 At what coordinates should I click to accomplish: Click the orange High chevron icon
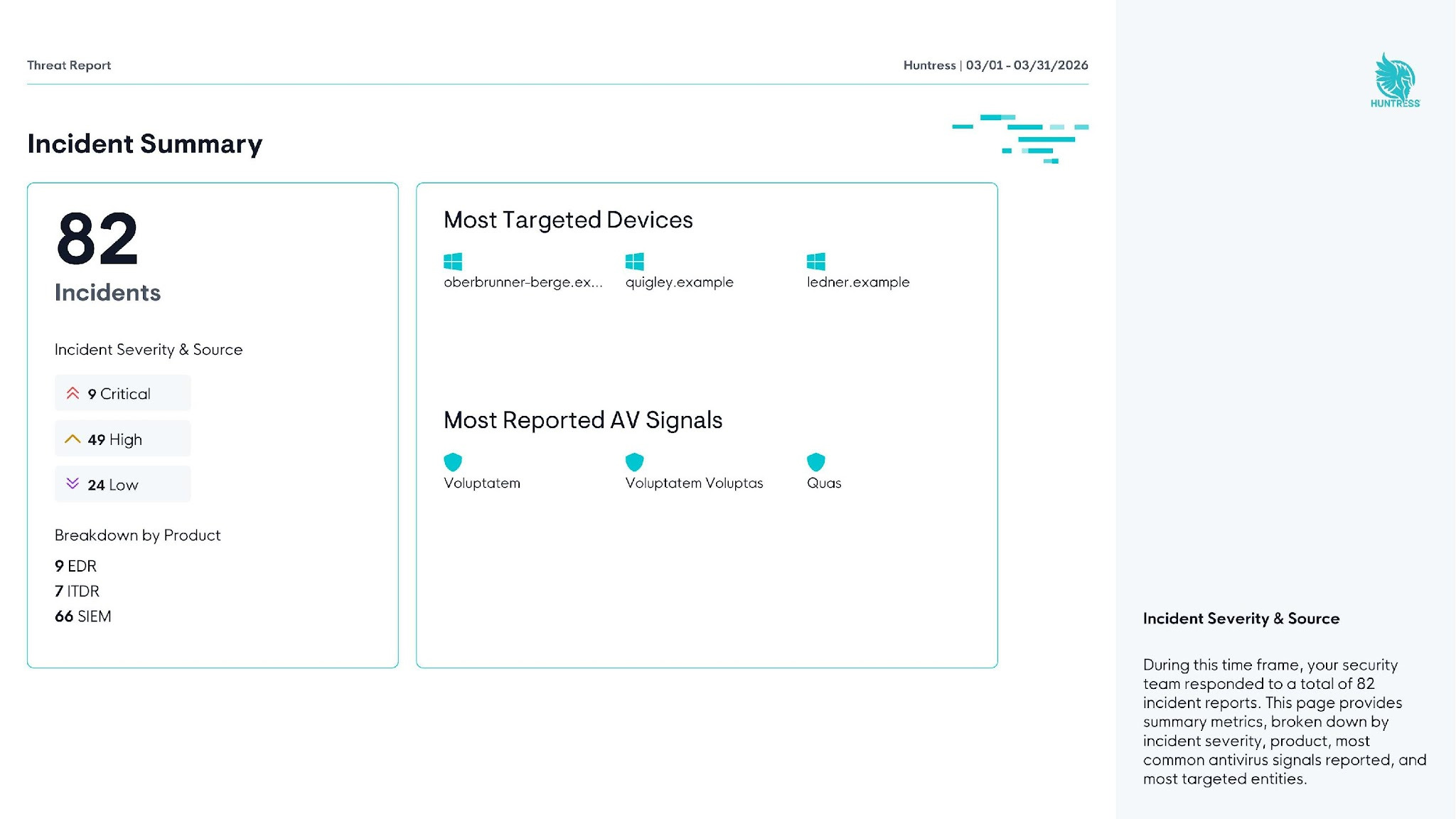coord(73,439)
